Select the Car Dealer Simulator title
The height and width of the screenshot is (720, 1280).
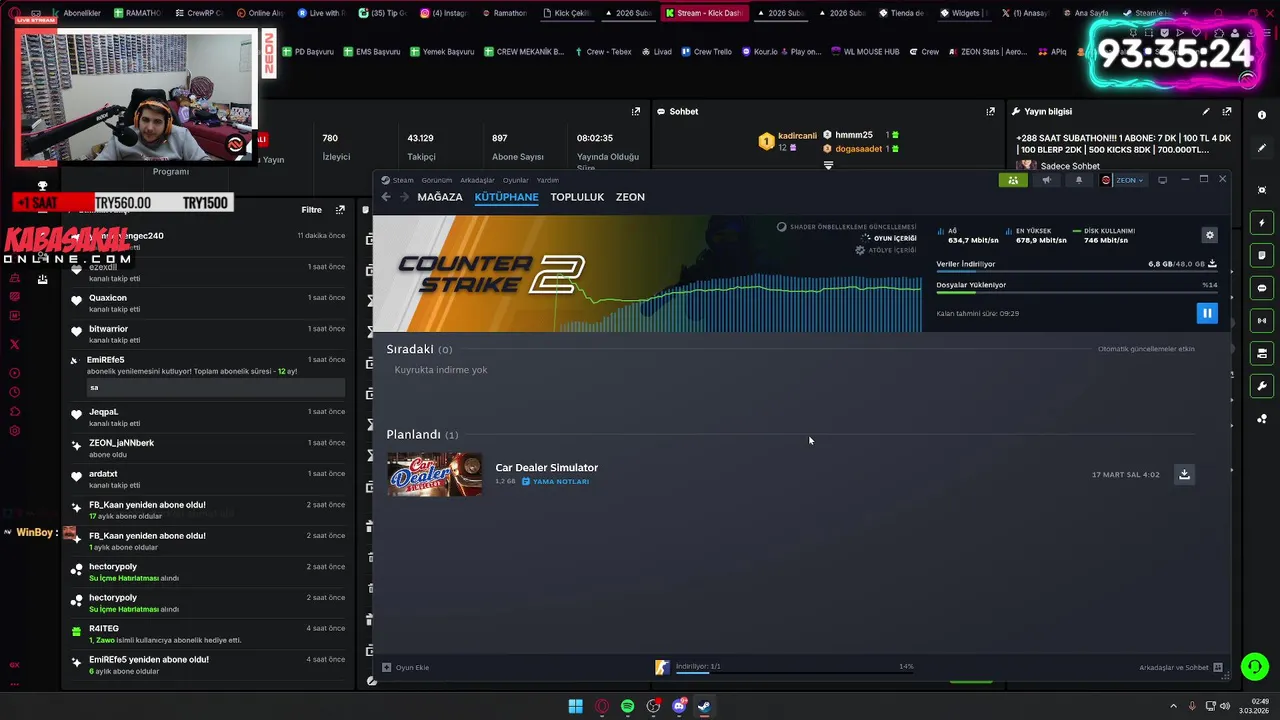[x=546, y=467]
